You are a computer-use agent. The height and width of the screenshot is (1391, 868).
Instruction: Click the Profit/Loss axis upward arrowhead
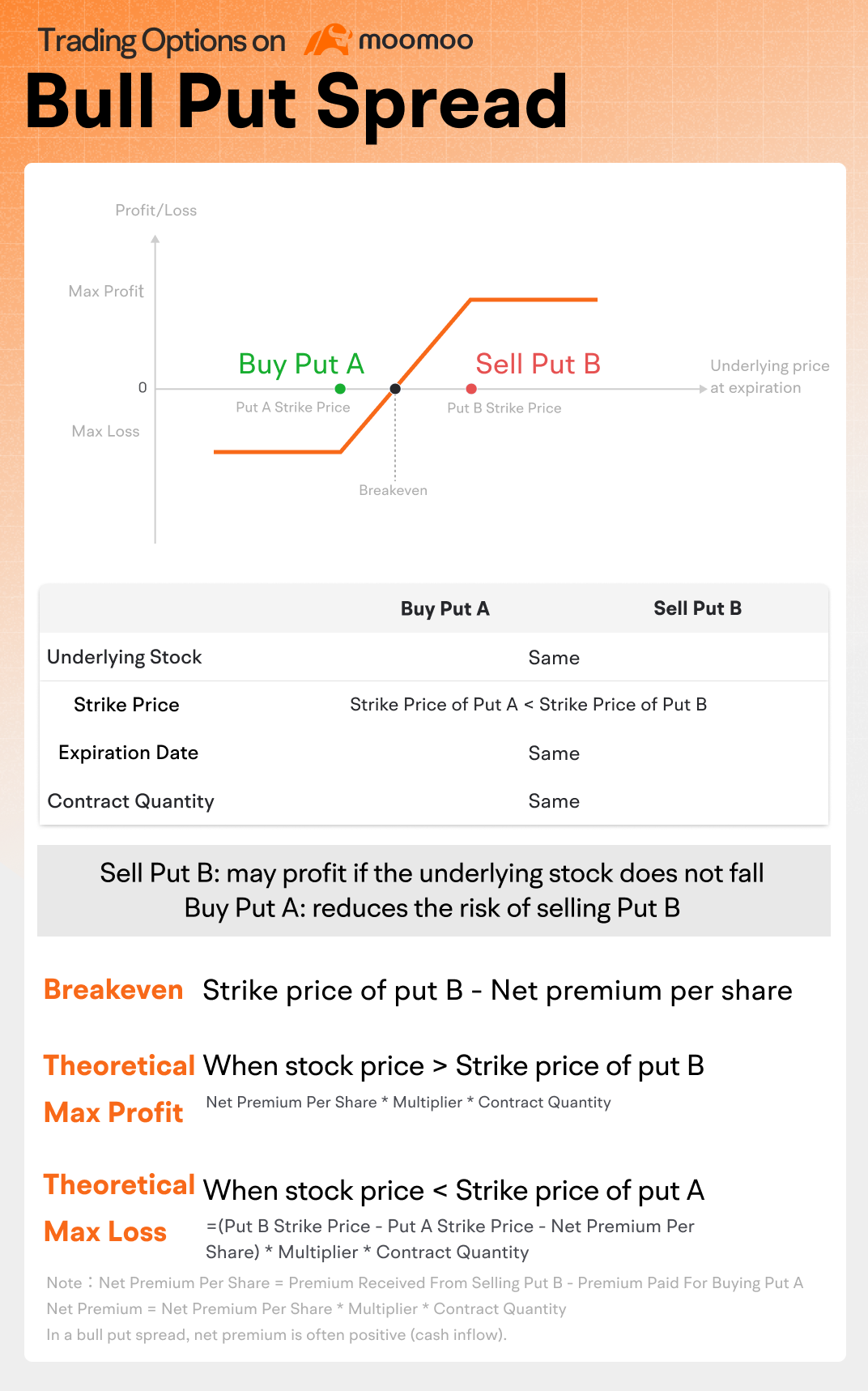[155, 239]
